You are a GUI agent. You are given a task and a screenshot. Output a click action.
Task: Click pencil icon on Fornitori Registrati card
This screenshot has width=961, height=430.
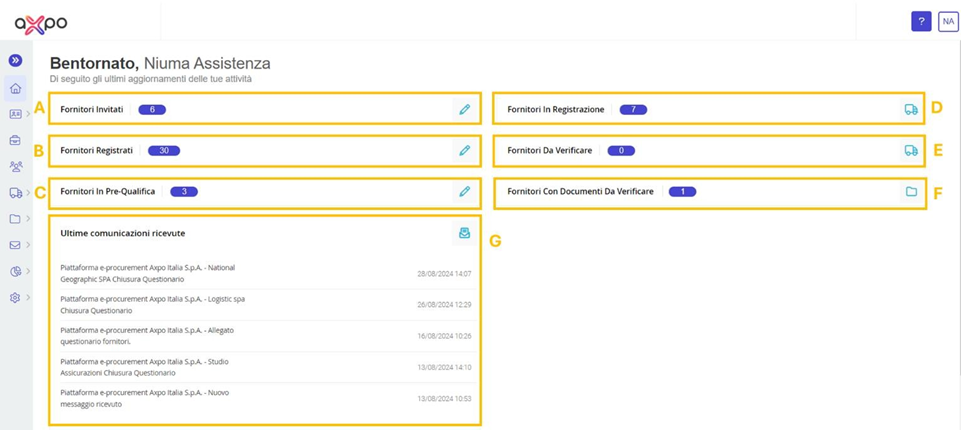(465, 150)
